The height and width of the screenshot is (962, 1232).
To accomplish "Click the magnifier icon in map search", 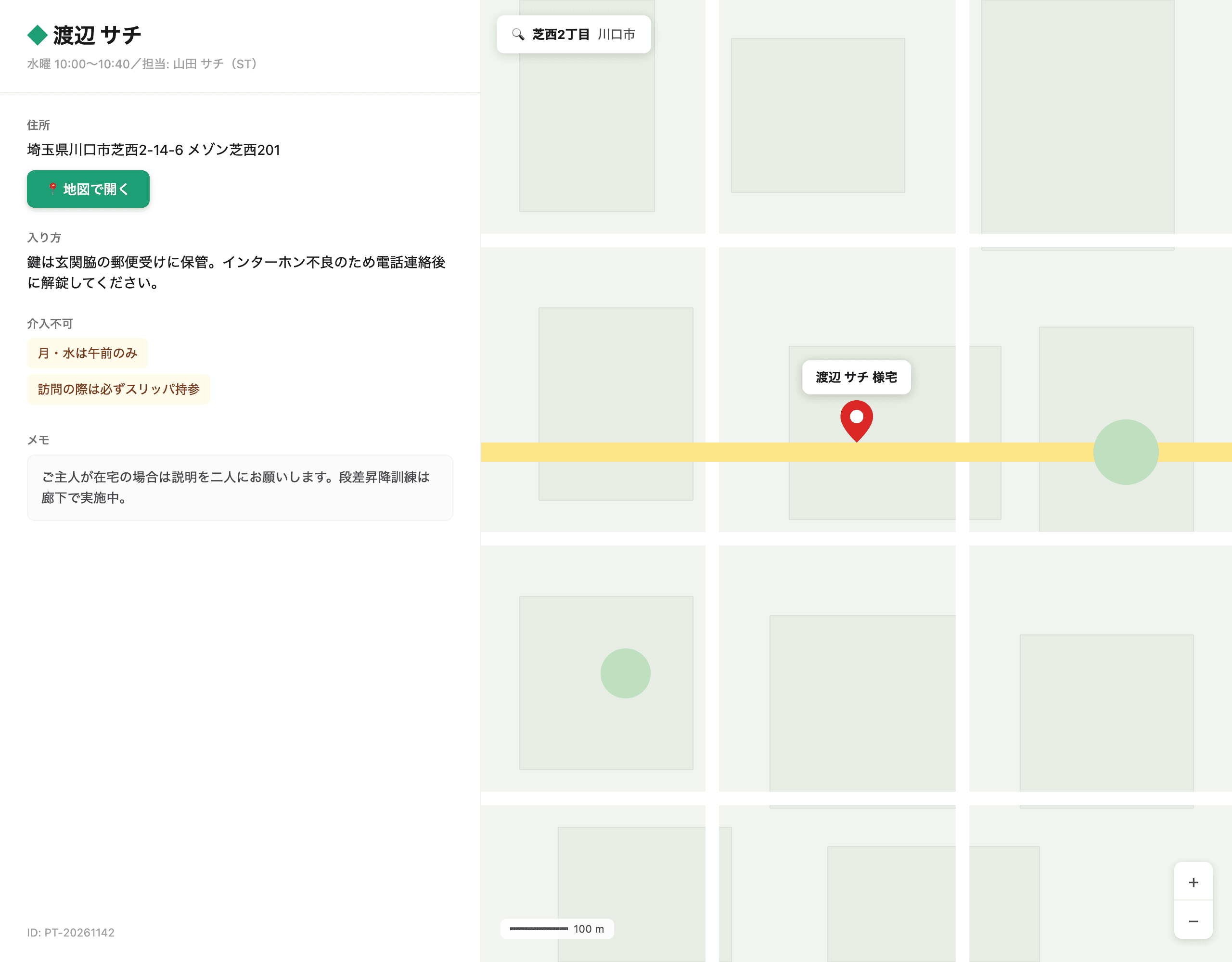I will [517, 35].
